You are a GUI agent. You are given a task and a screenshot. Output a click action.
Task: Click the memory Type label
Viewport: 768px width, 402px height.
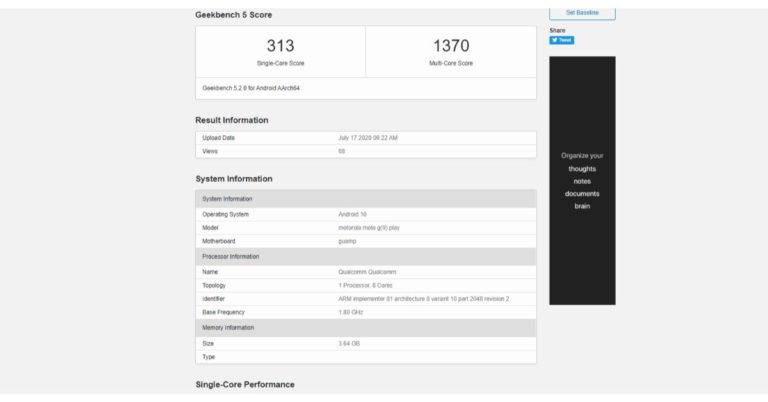click(209, 357)
